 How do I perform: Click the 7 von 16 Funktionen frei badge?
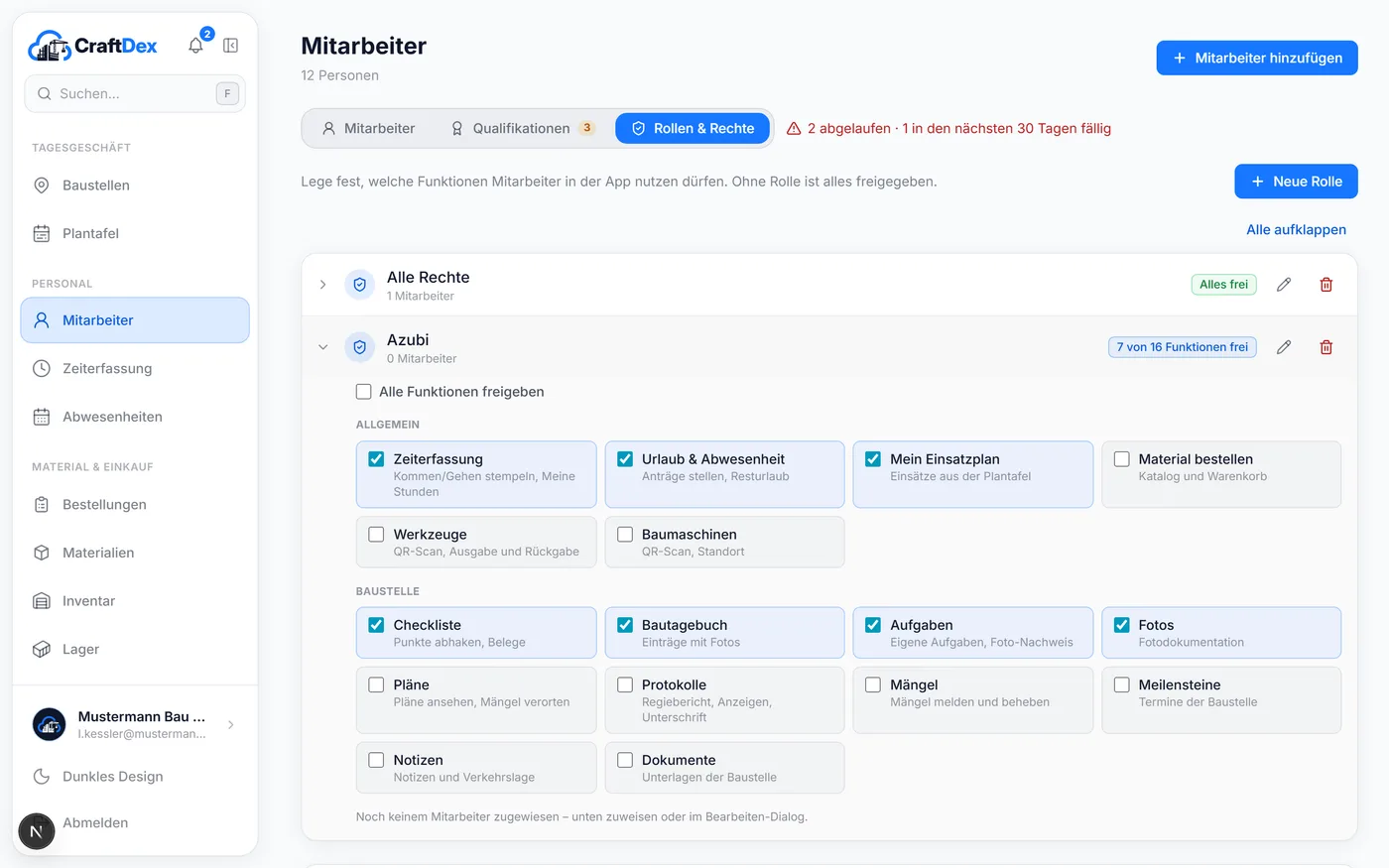point(1183,347)
